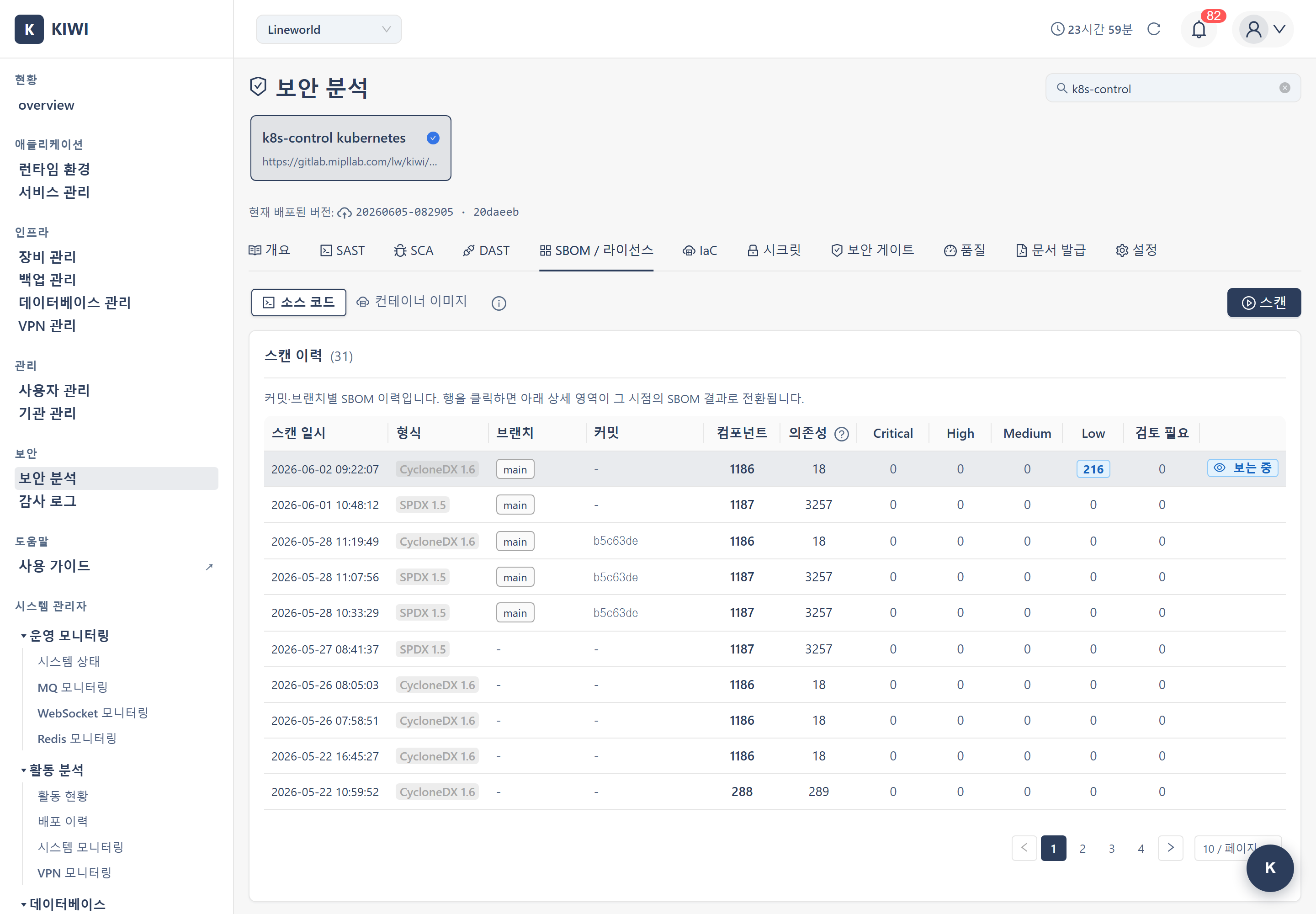Screen dimensions: 1316x914
Task: Switch to the 개요 tab
Action: tap(269, 250)
